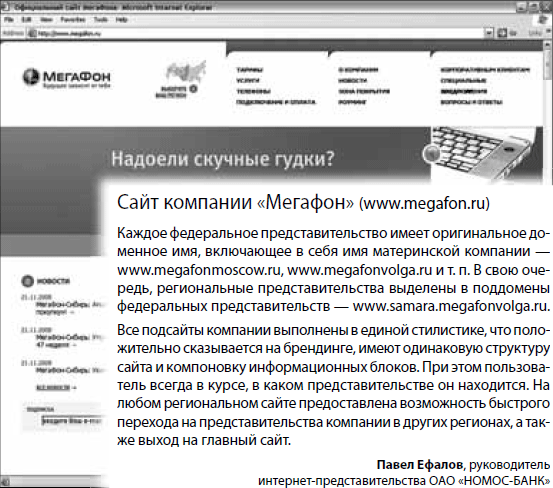The width and height of the screenshot is (553, 488).
Task: Click the Go button icon beside address bar
Action: coord(502,33)
